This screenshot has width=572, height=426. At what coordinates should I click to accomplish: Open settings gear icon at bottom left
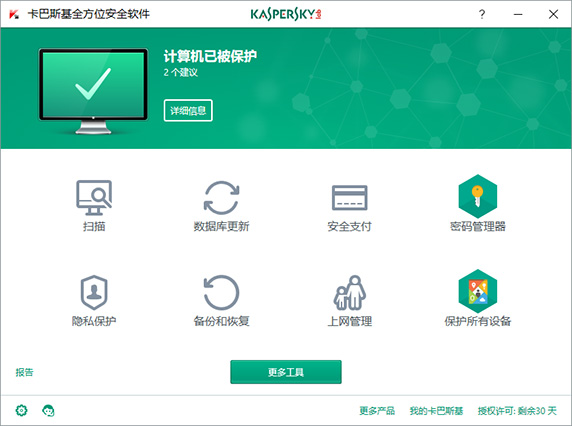coord(22,410)
